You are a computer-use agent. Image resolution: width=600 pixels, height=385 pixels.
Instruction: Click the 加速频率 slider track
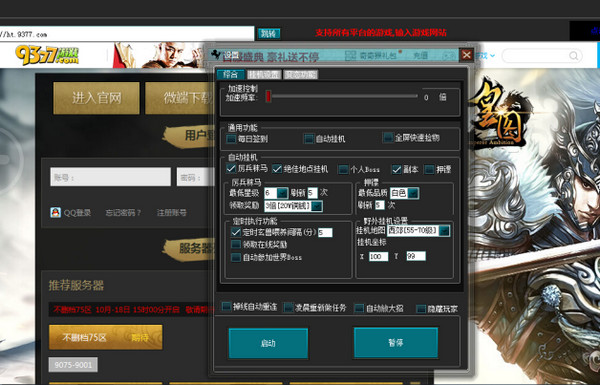point(344,96)
